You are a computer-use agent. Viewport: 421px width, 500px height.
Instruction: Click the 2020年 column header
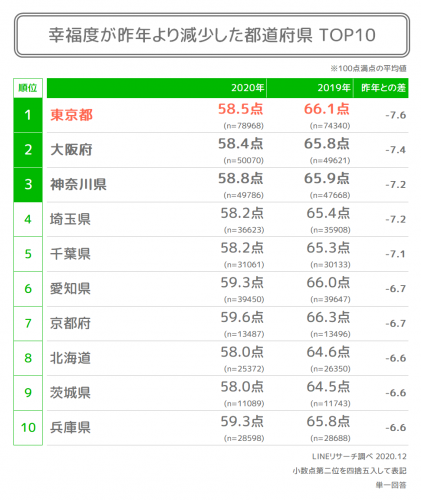click(x=247, y=88)
